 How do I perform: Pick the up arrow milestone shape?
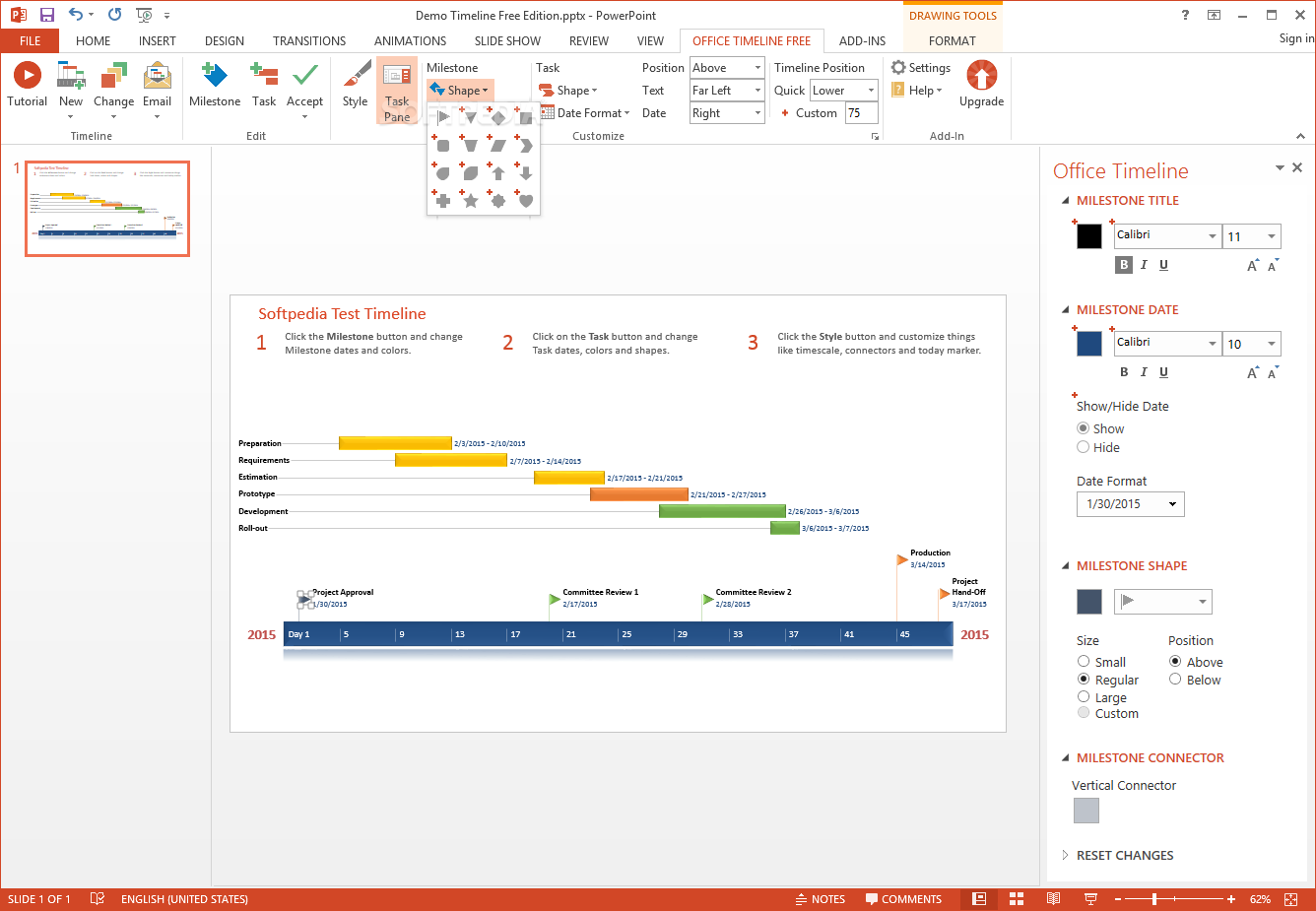click(498, 172)
